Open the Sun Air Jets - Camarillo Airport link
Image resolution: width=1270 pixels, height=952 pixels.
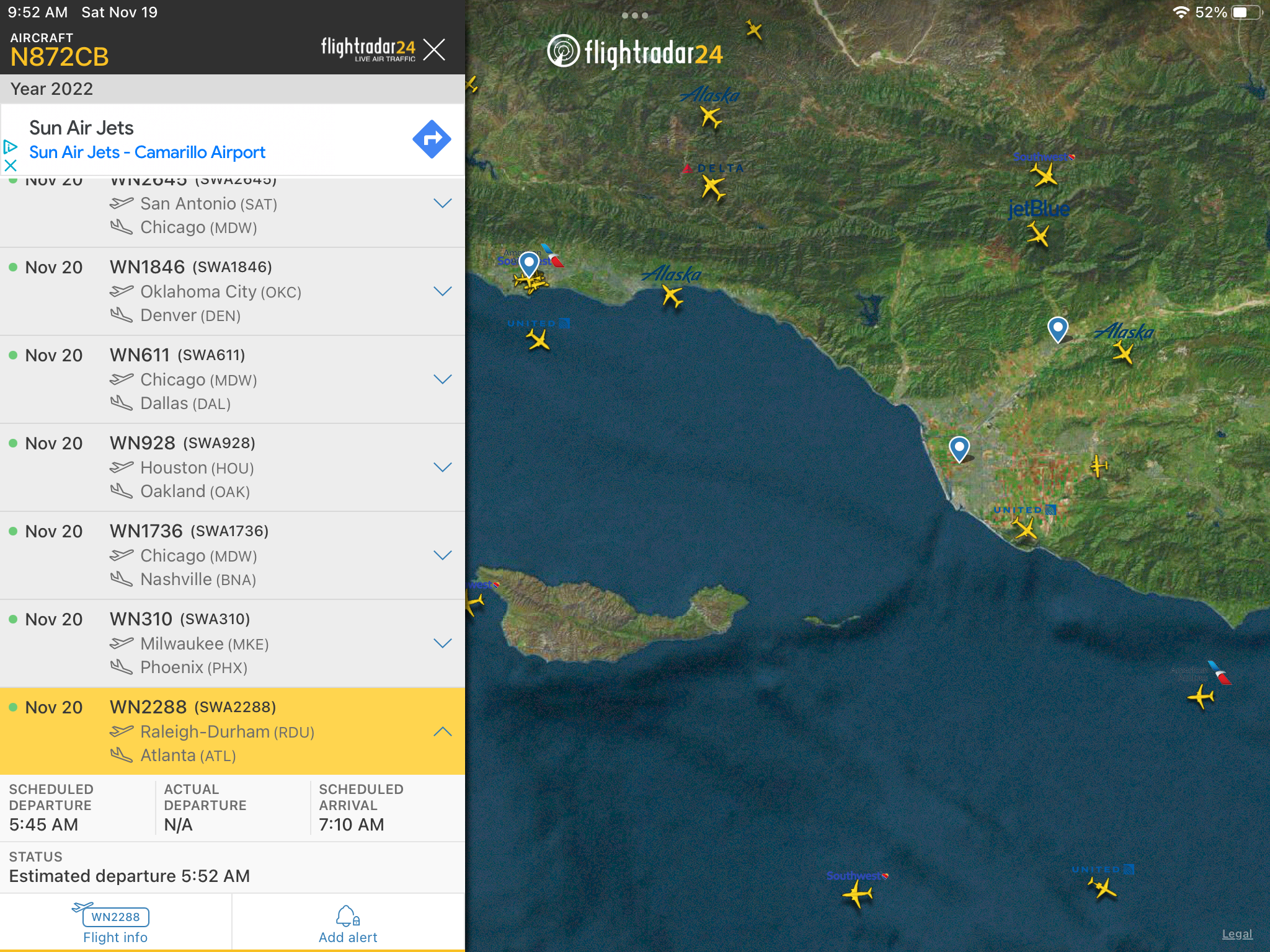pos(147,152)
